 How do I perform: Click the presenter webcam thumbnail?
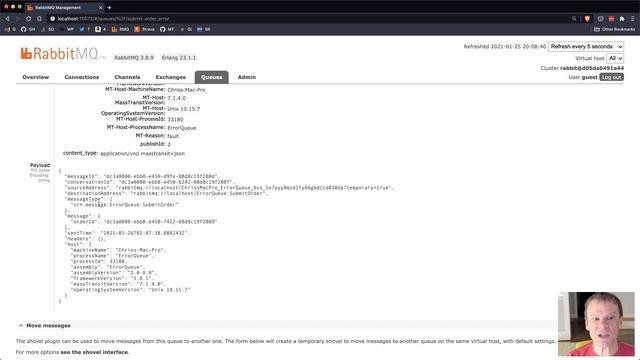(596, 324)
